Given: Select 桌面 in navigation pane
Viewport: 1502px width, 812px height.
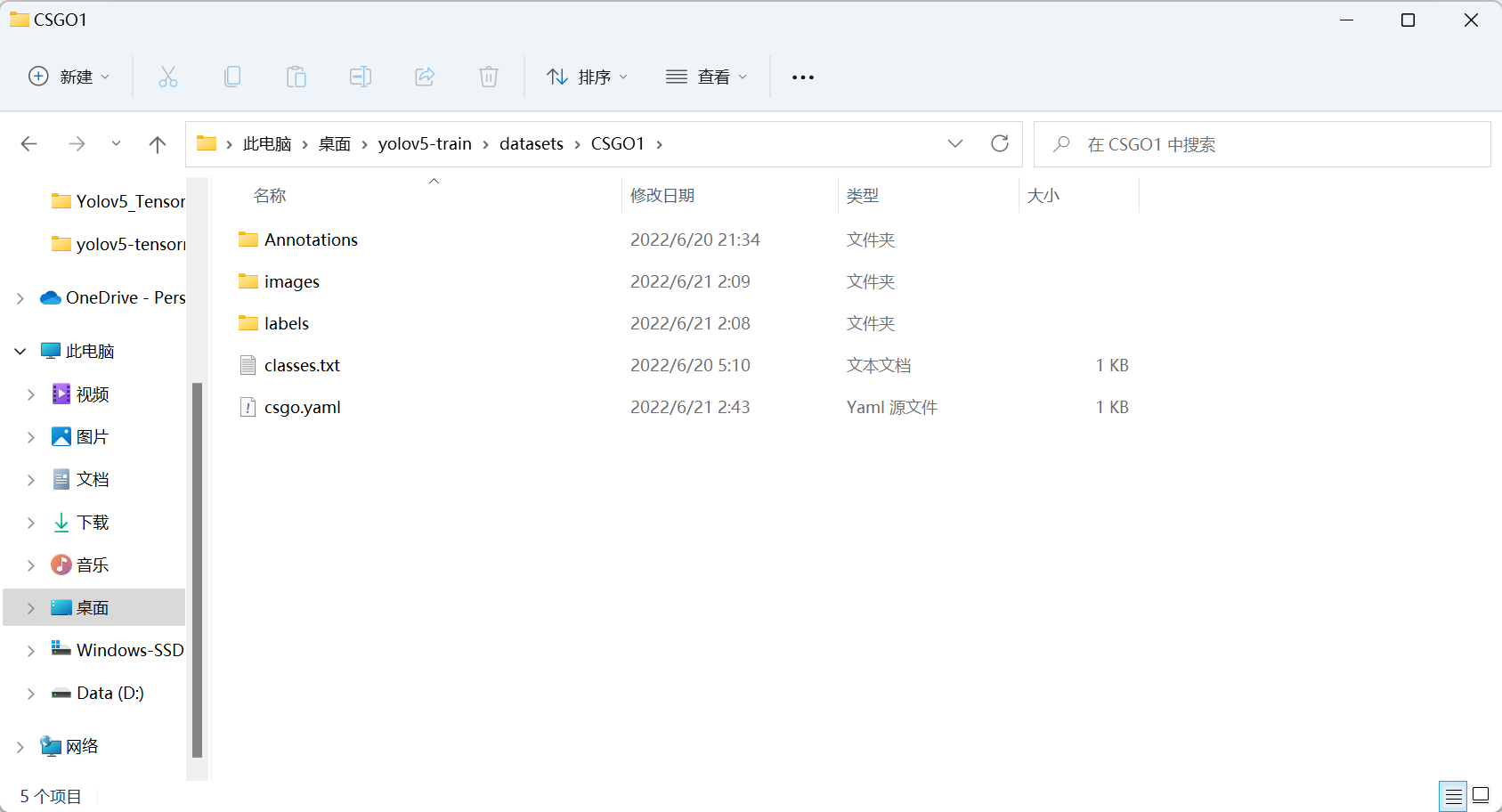Looking at the screenshot, I should [93, 607].
